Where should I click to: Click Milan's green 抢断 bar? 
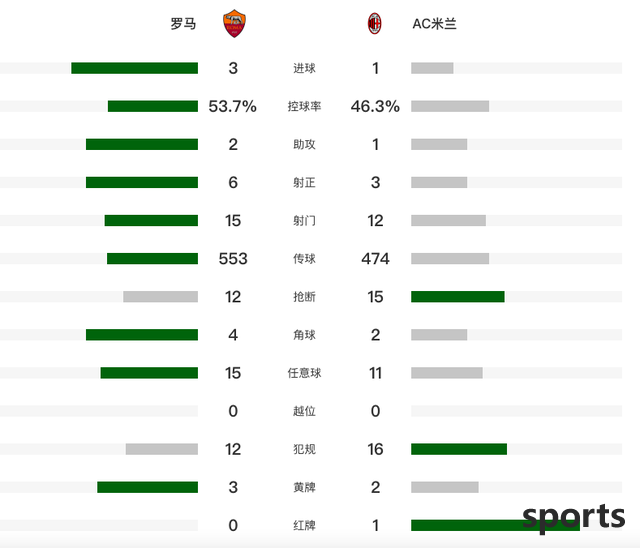point(458,297)
